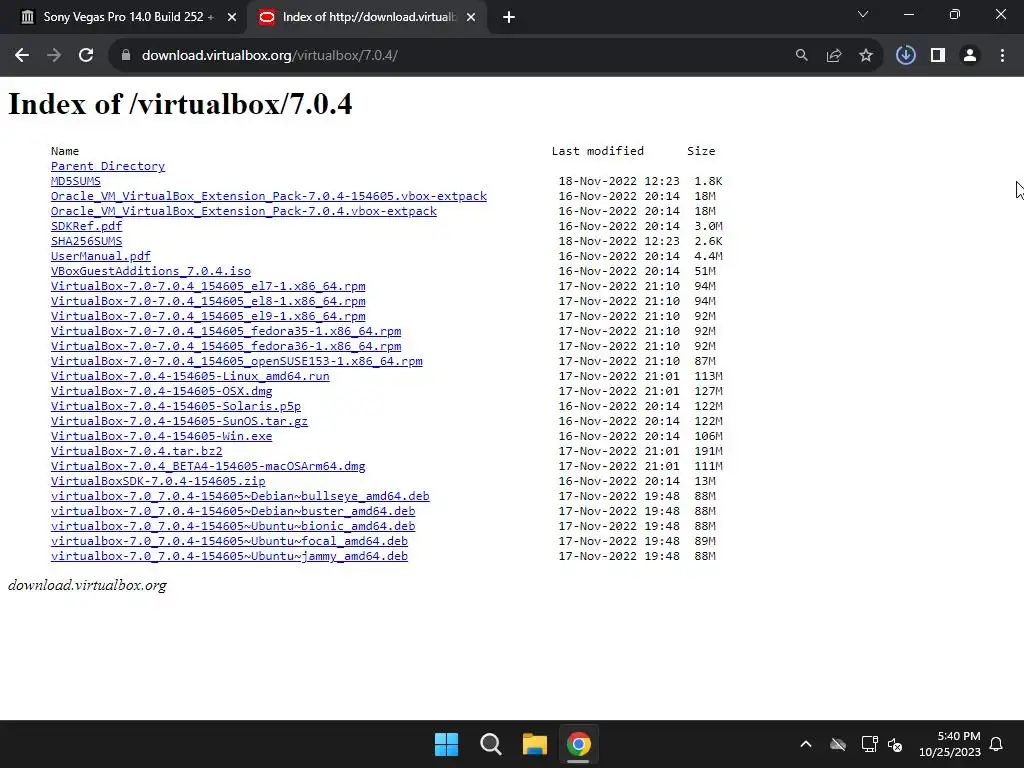This screenshot has width=1024, height=768.
Task: Download the Debian buster deb package
Action: (x=233, y=511)
